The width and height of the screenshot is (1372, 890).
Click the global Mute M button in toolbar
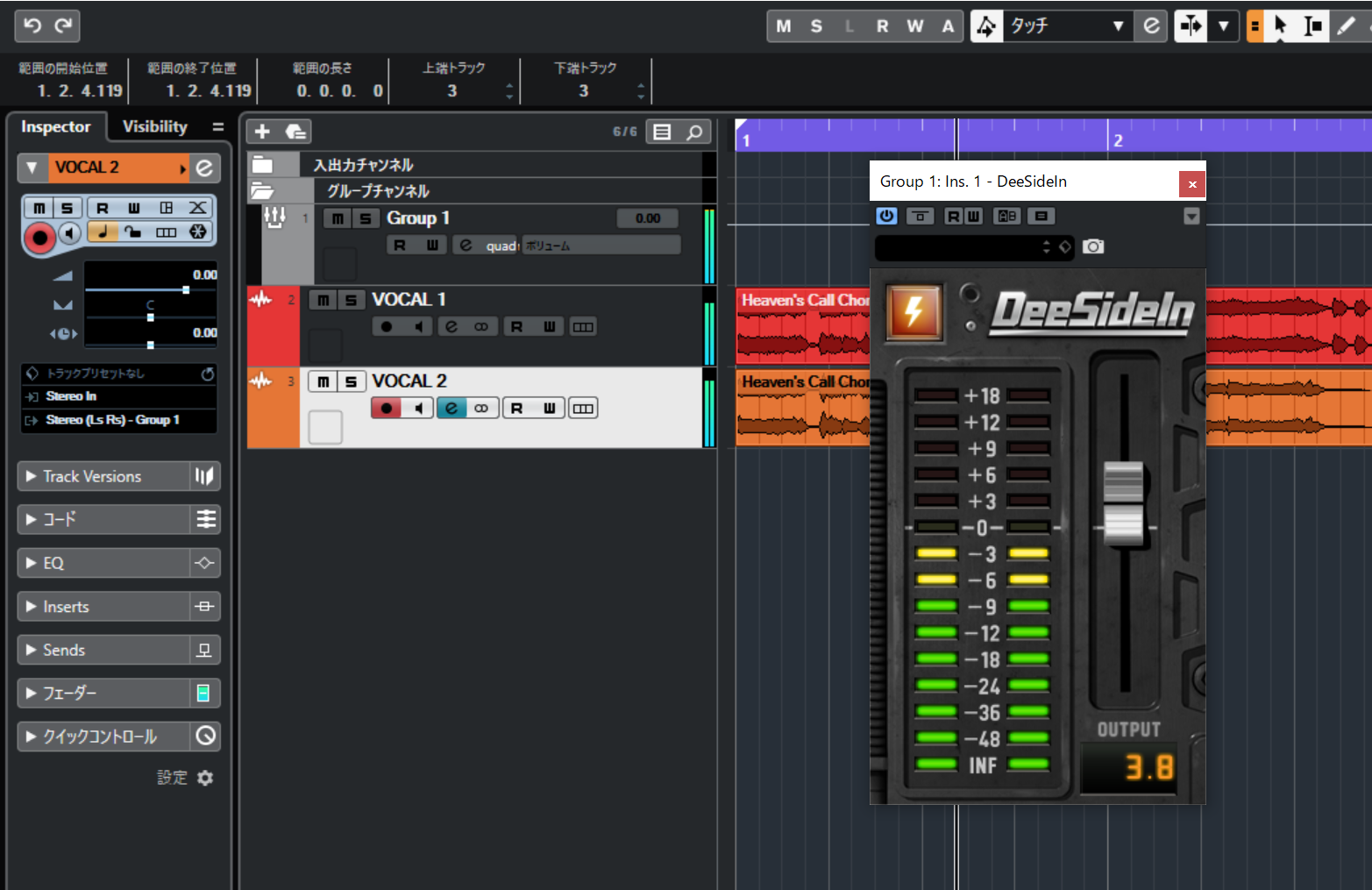(x=784, y=26)
